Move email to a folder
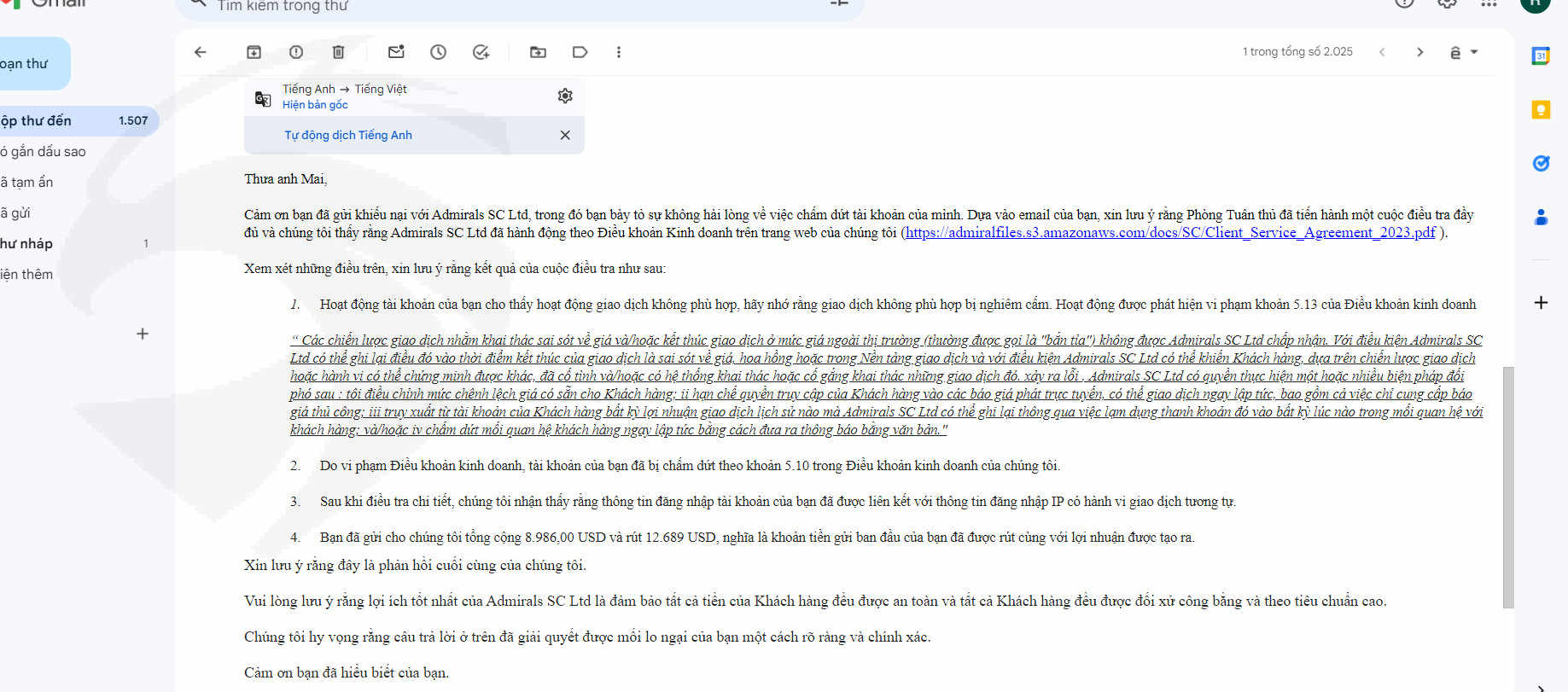 point(538,52)
